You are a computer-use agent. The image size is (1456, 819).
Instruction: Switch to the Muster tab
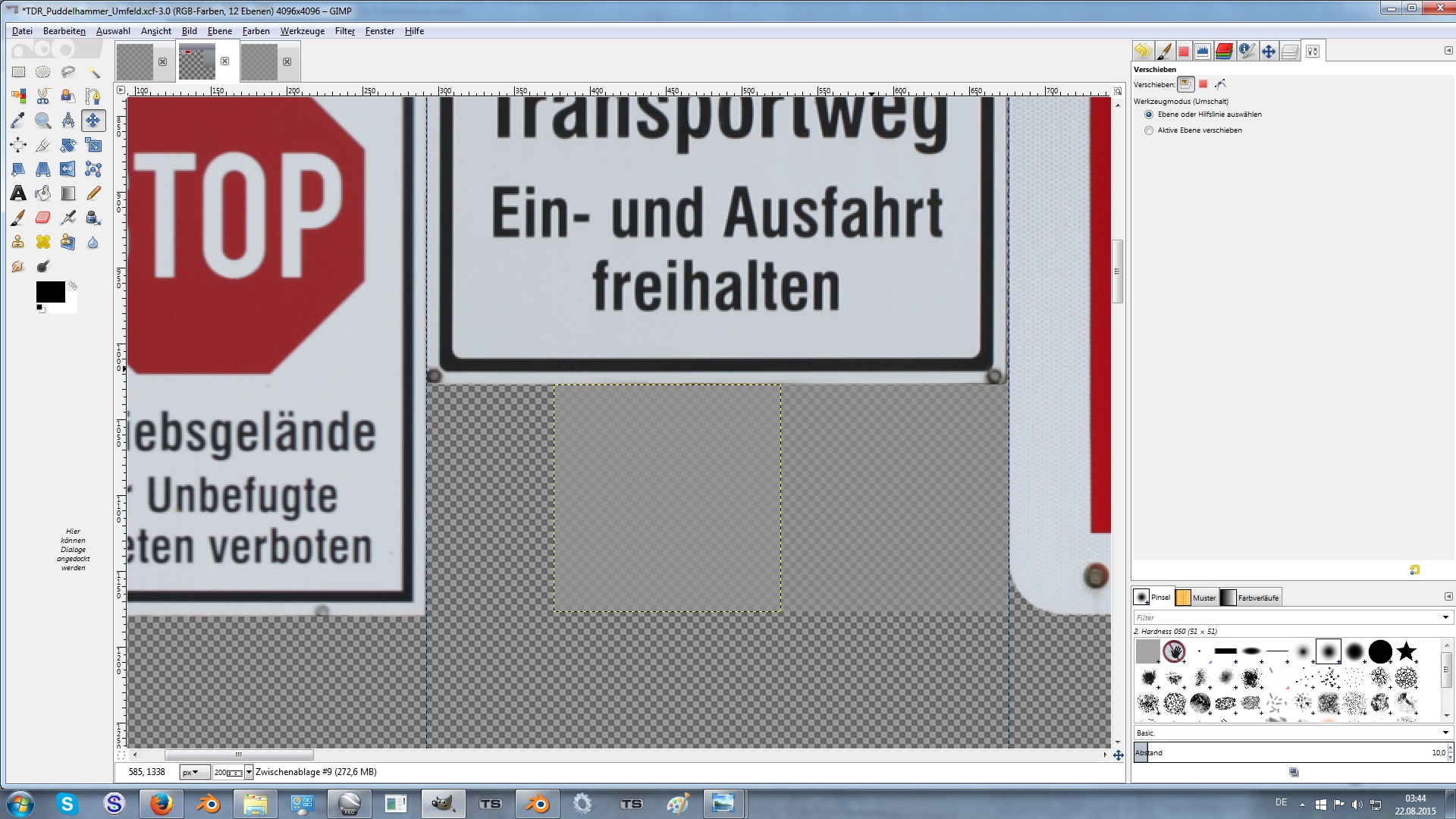(1197, 598)
